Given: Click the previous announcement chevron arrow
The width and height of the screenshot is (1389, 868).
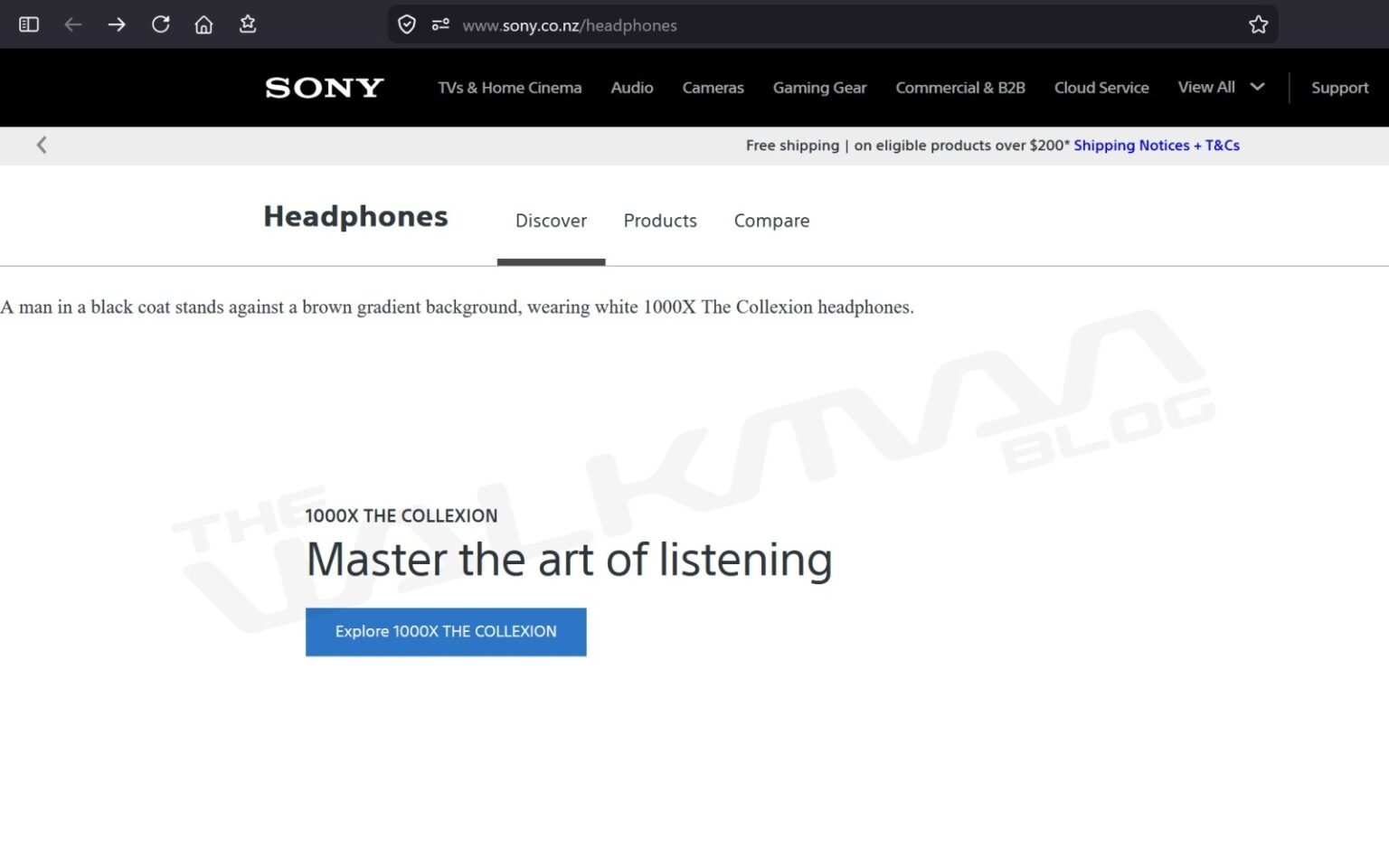Looking at the screenshot, I should (42, 145).
